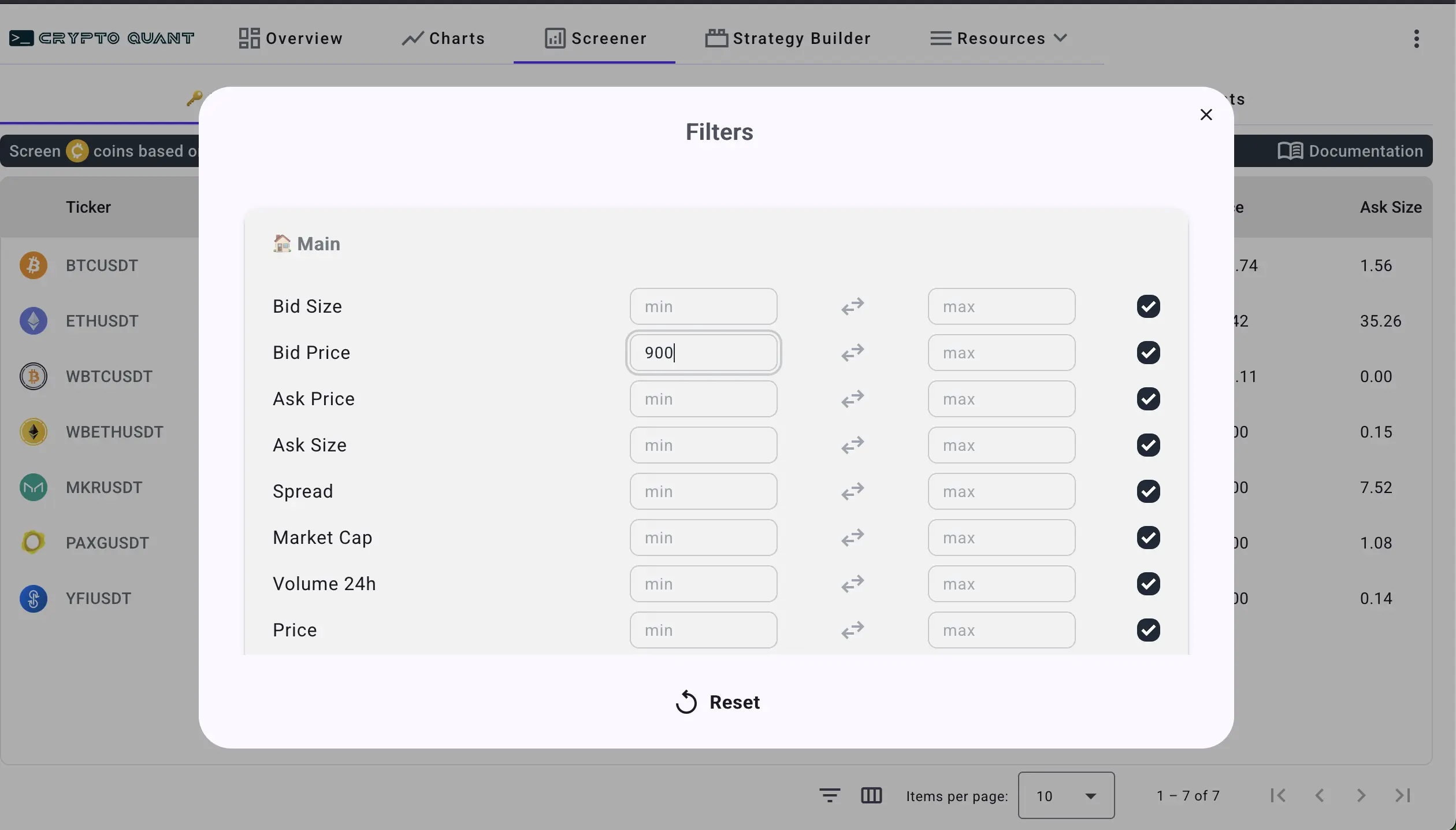Go to next page arrow
This screenshot has height=830, width=1456.
pos(1361,796)
